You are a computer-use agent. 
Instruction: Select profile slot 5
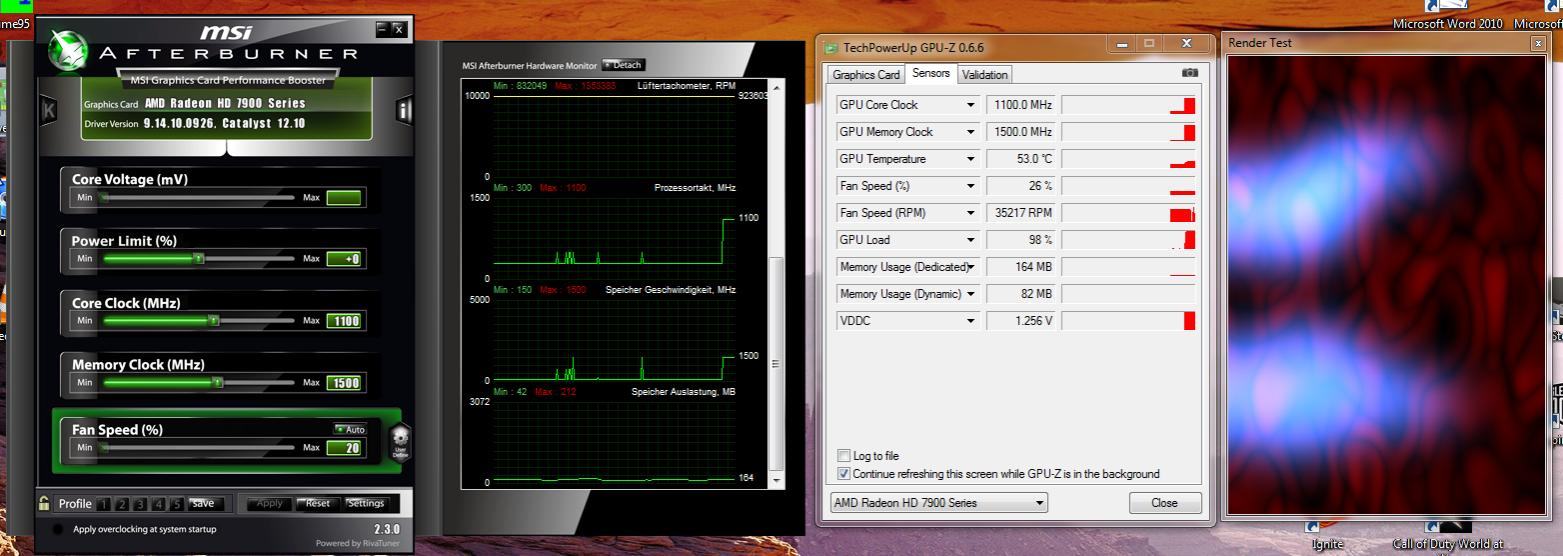[177, 504]
